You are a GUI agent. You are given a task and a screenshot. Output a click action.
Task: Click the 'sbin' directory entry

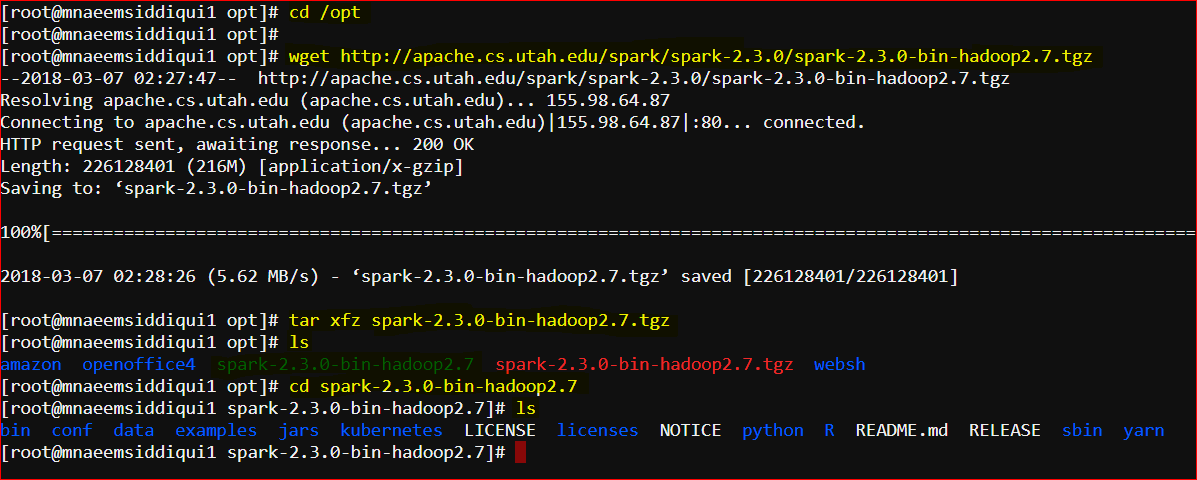(1082, 430)
